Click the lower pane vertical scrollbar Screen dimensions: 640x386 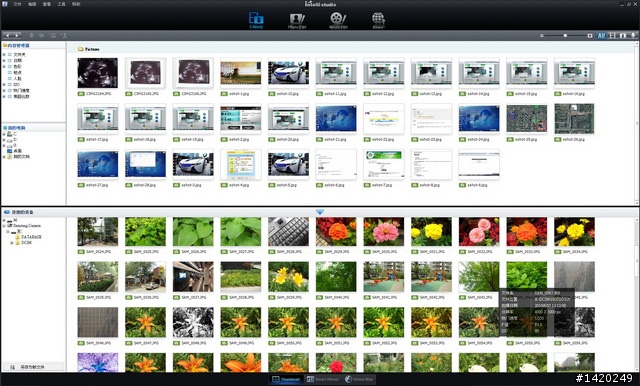pos(637,294)
